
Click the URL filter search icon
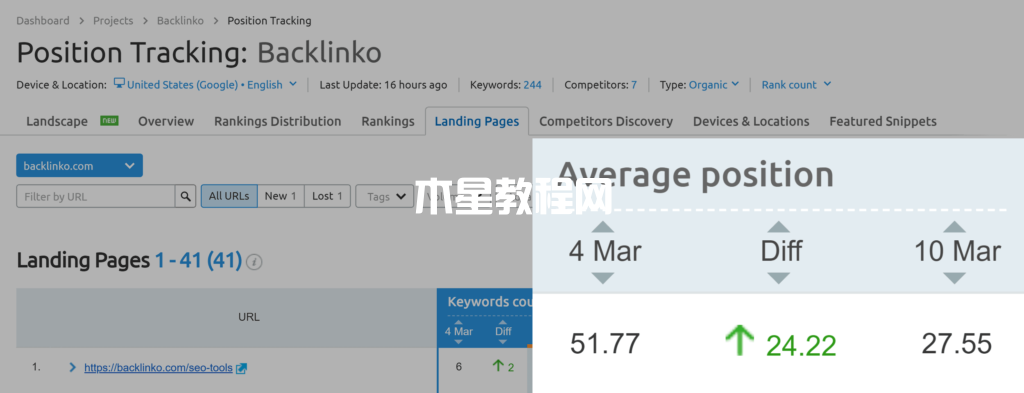tap(185, 196)
